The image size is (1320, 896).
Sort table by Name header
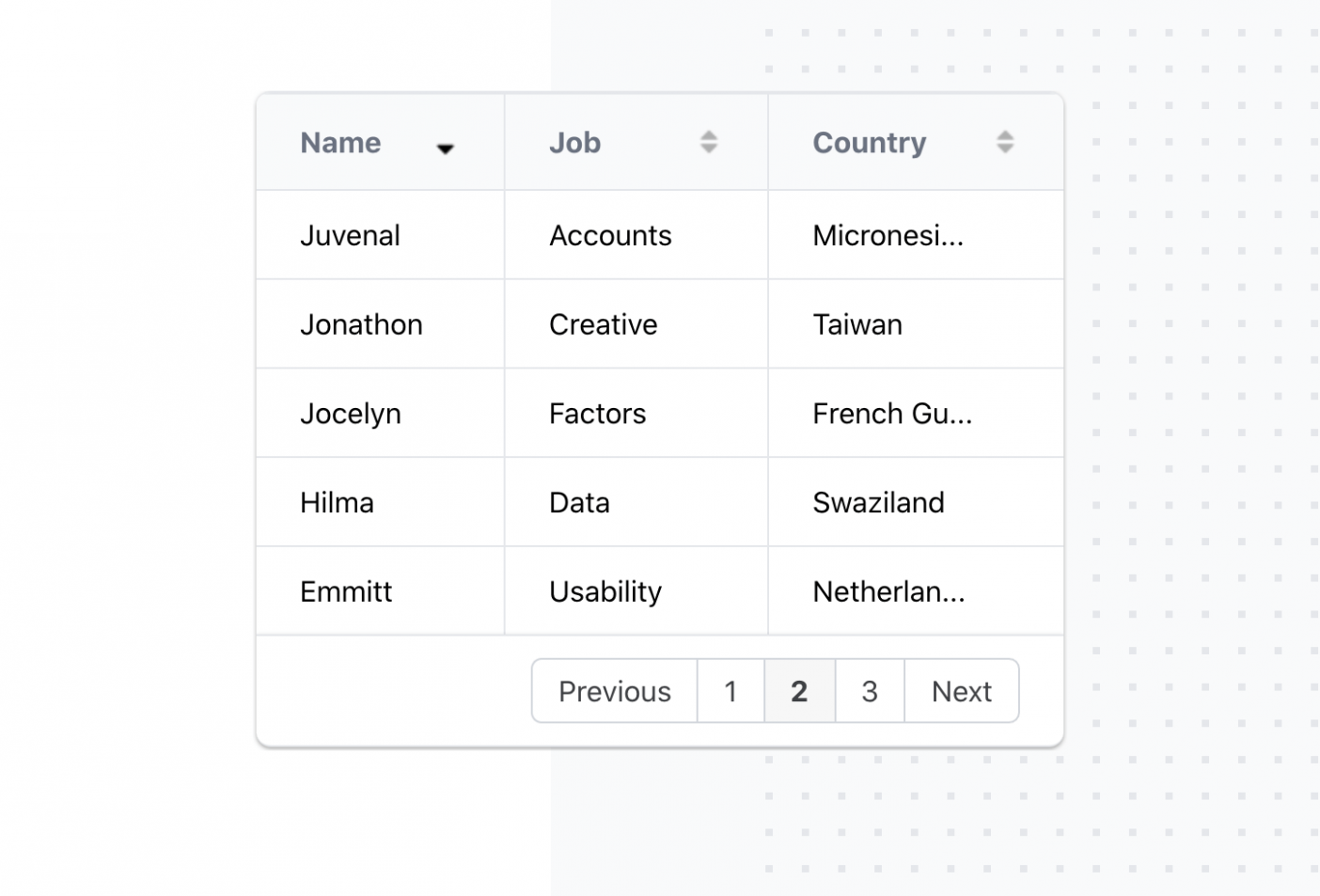(341, 143)
